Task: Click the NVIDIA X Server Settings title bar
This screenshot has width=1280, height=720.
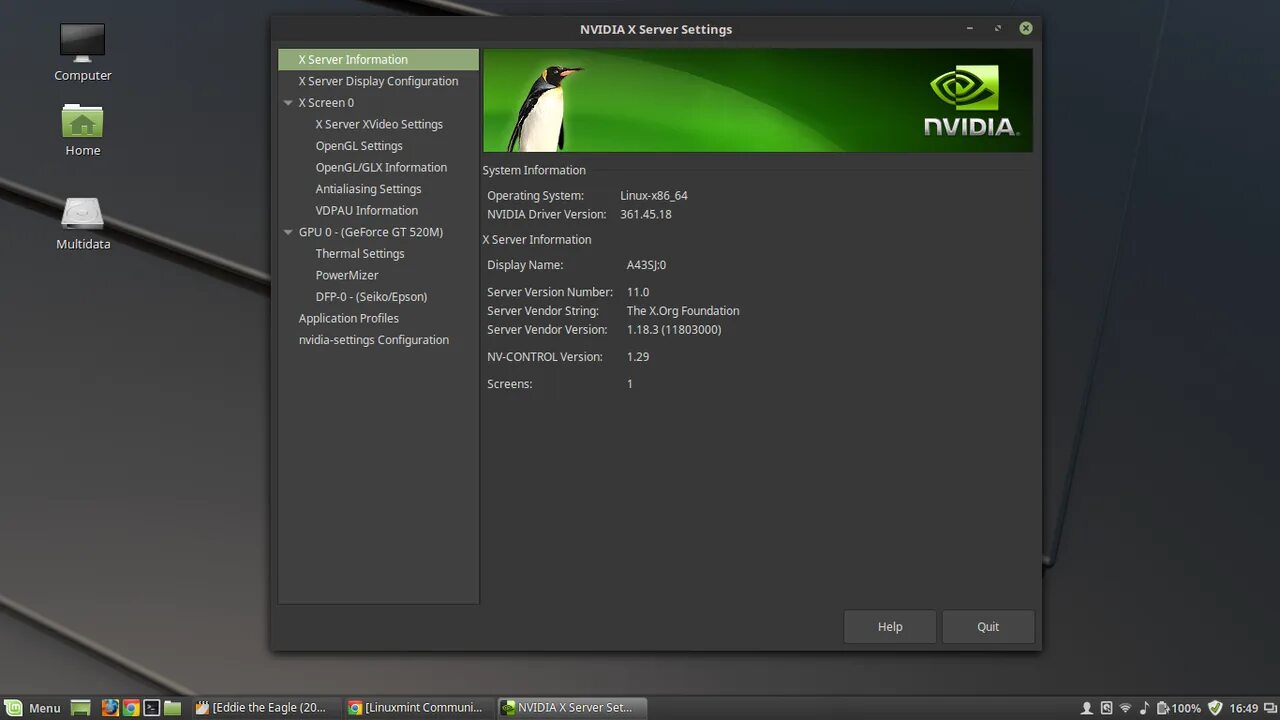Action: tap(656, 29)
